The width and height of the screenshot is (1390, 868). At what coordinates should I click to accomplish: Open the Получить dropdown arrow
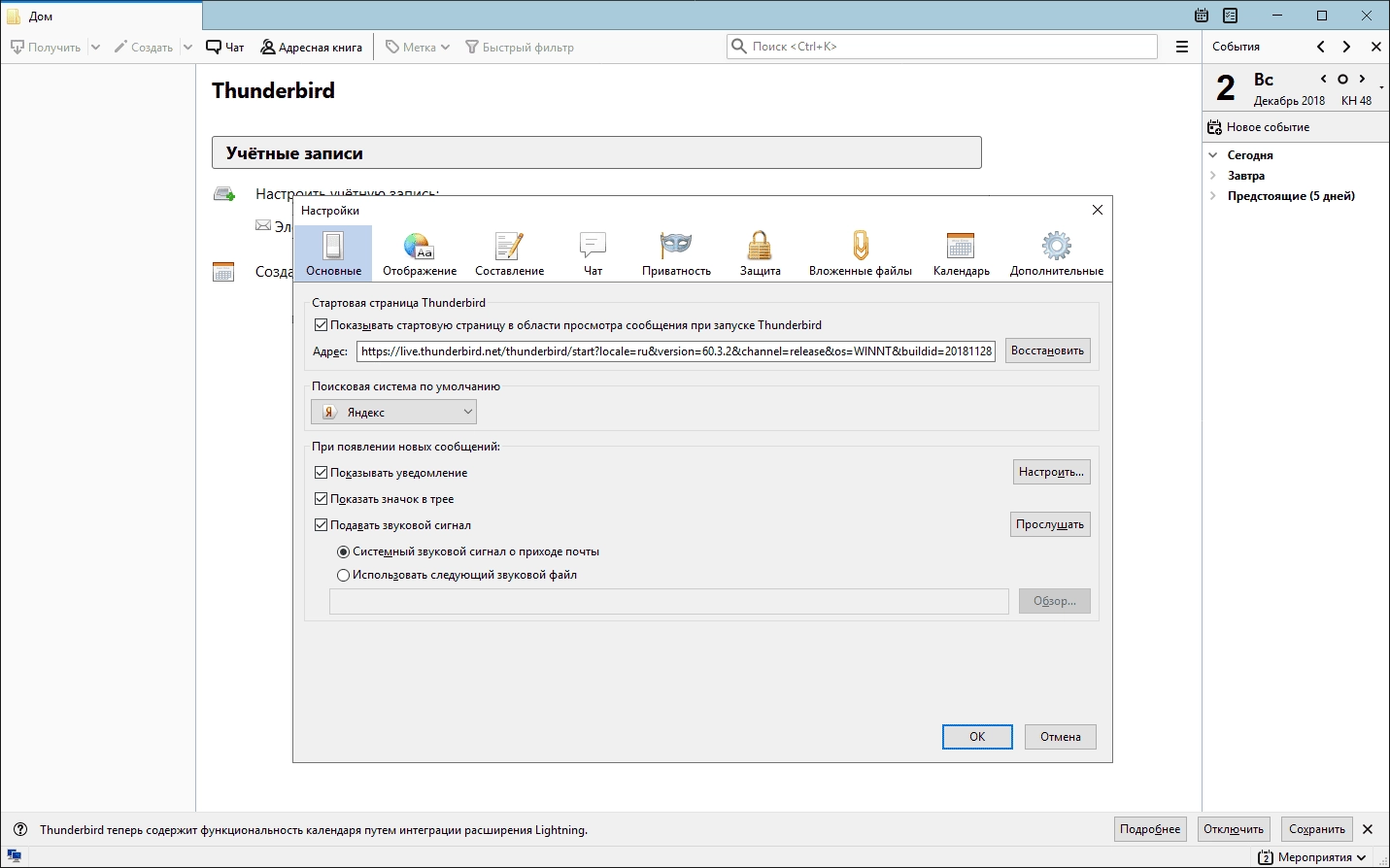(95, 47)
